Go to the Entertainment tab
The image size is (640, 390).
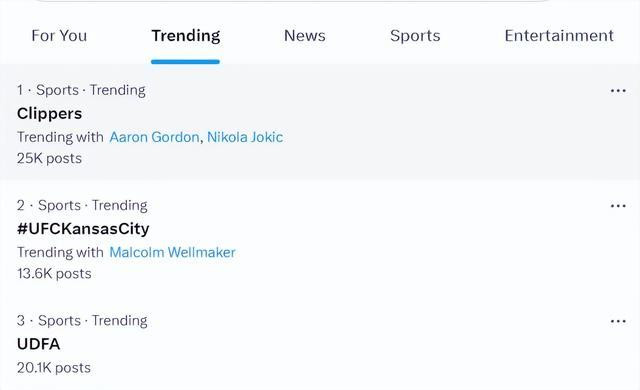559,36
